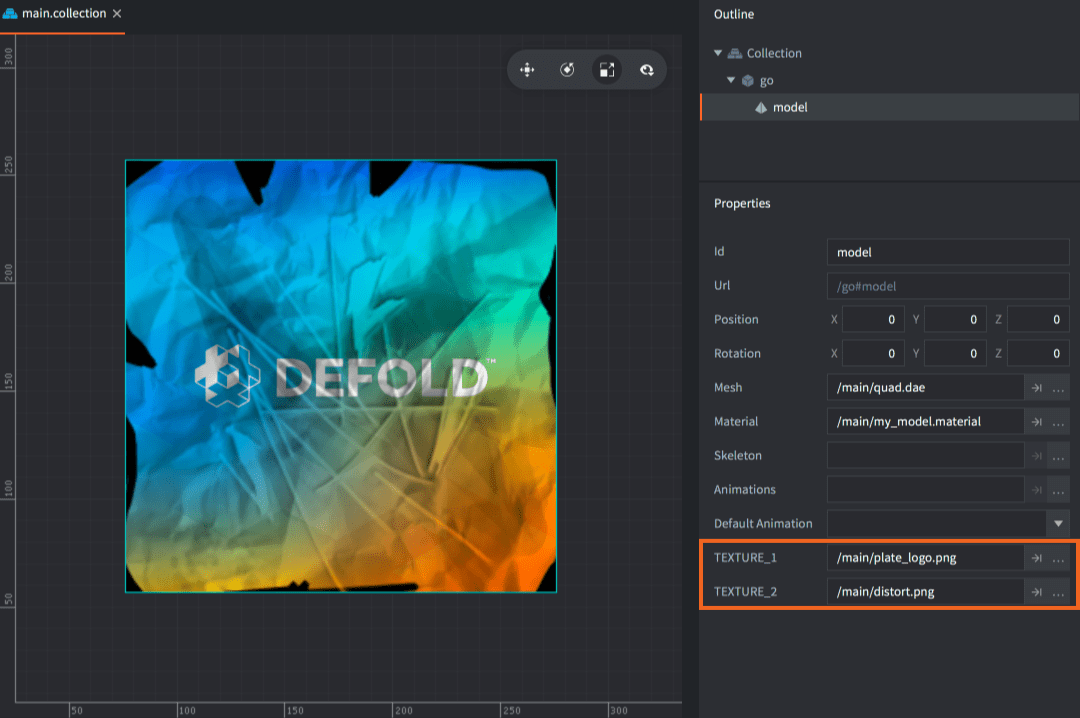
Task: Collapse the go game object node
Action: pos(732,80)
